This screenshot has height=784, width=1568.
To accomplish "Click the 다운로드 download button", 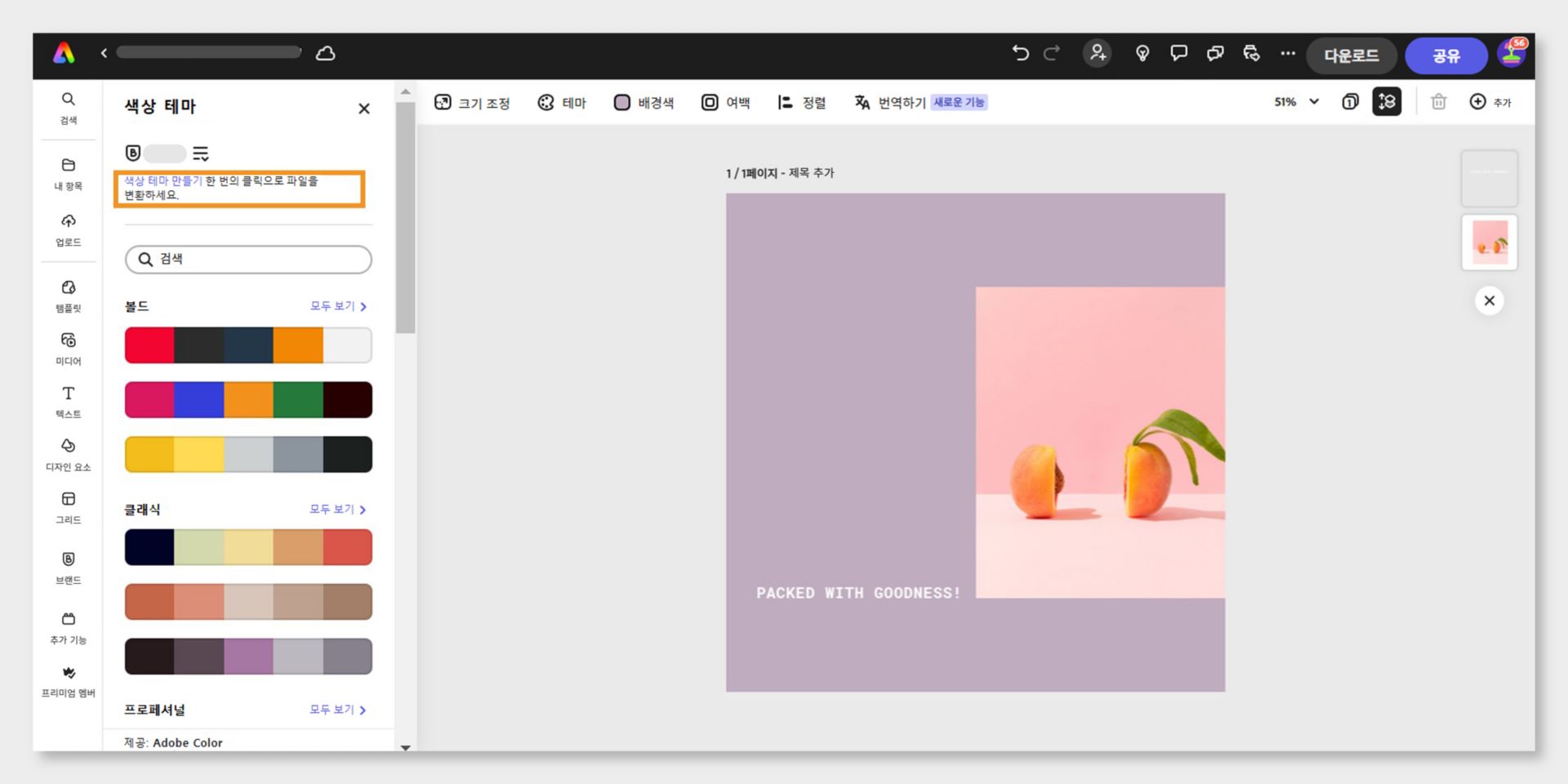I will coord(1352,55).
